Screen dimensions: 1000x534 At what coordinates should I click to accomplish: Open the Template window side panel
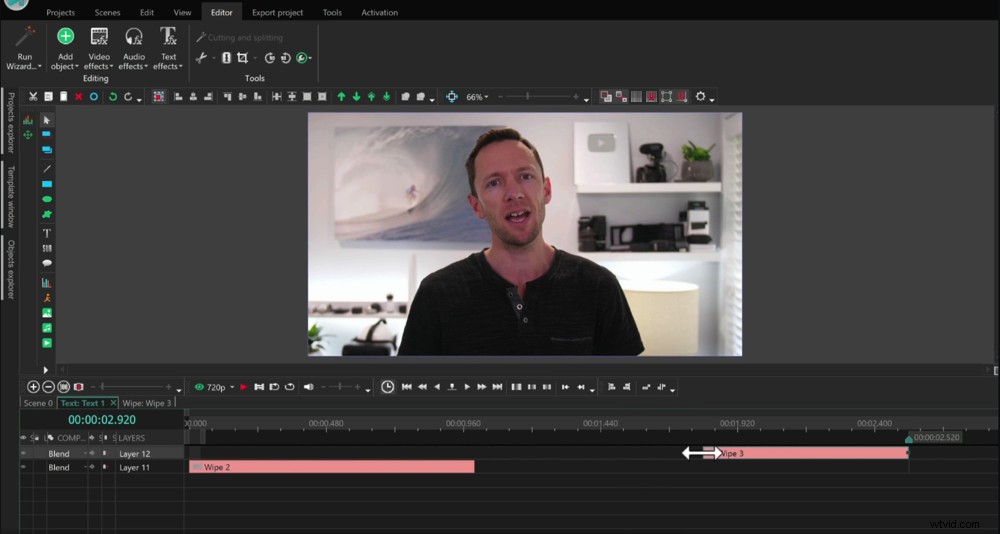tap(10, 196)
